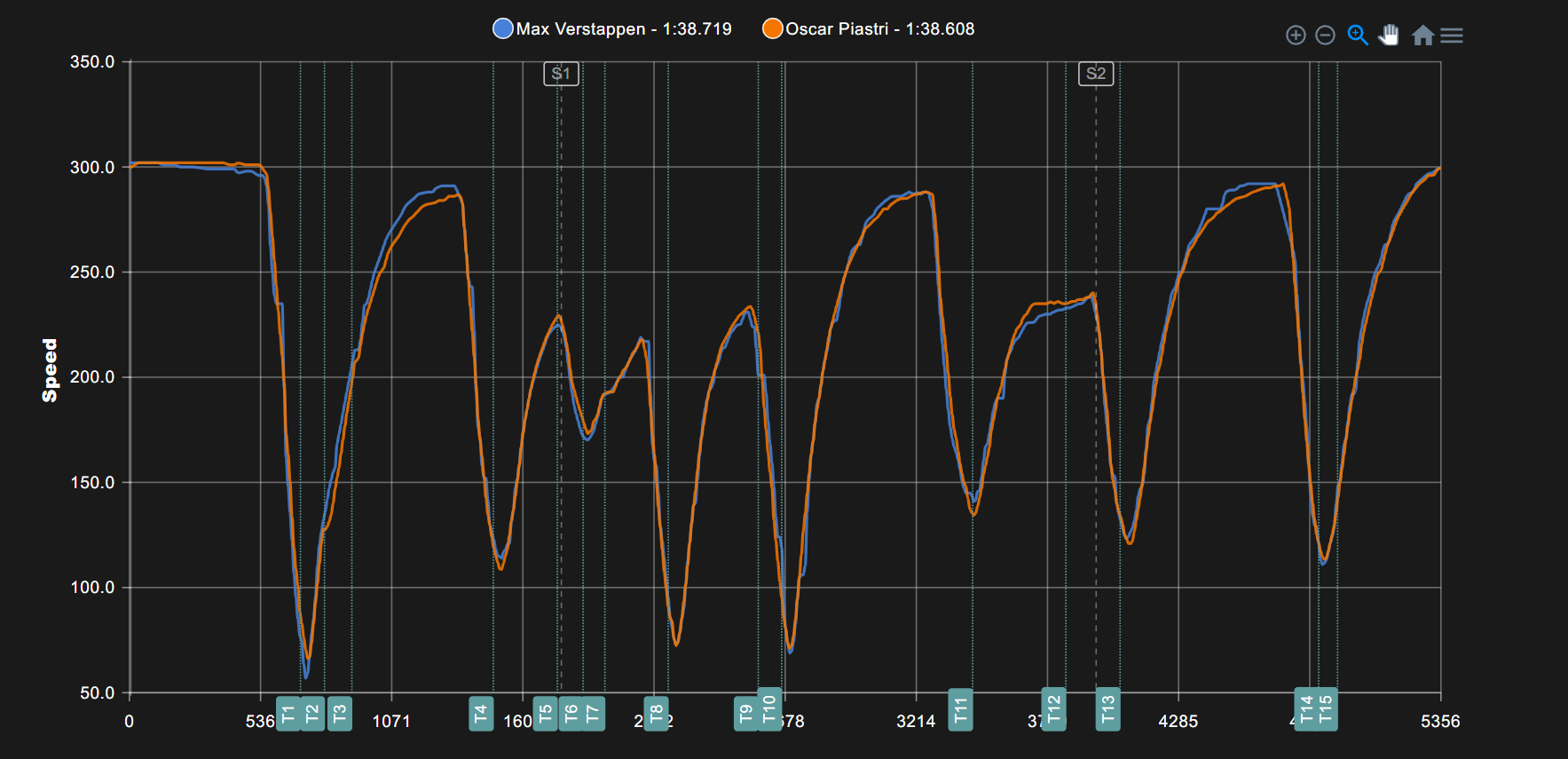Activate the selection zoom magnifier tool
The width and height of the screenshot is (1568, 759).
tap(1358, 36)
